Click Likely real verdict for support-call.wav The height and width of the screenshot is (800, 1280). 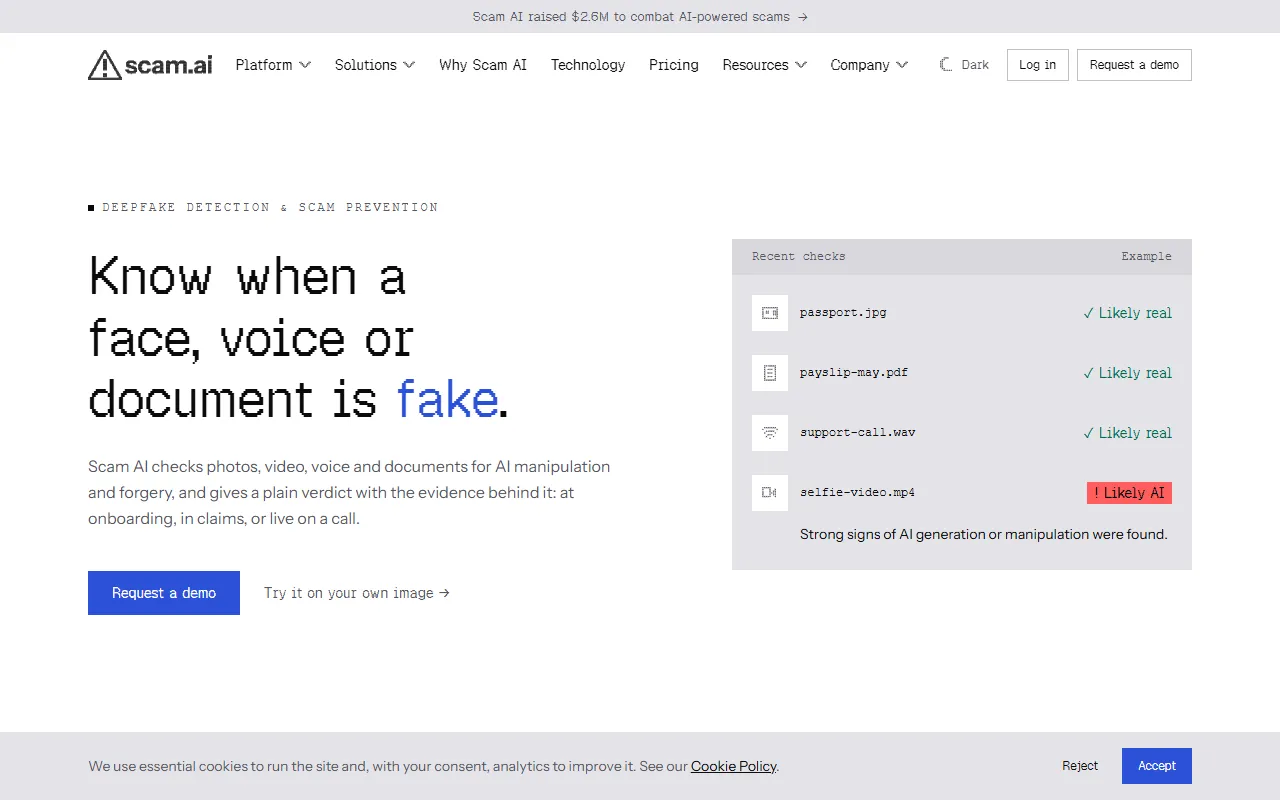1127,433
